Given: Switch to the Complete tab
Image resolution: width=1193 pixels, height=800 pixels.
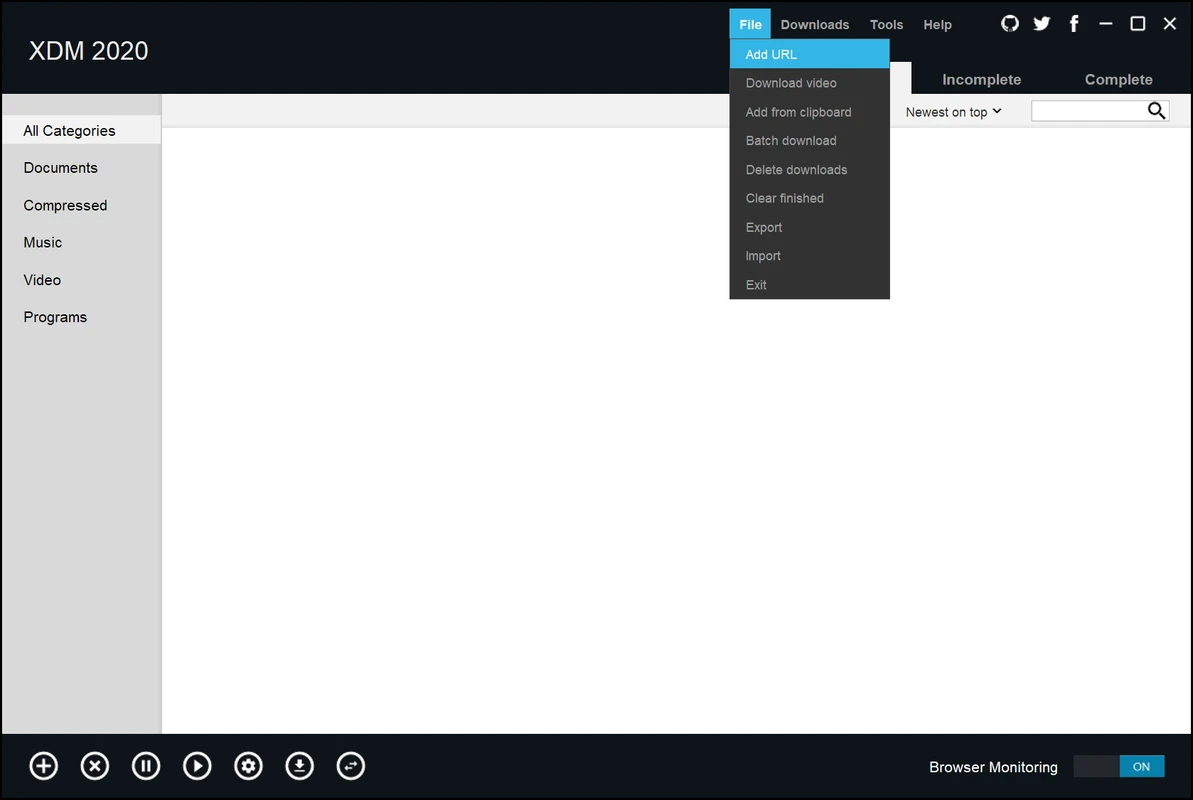Looking at the screenshot, I should click(1118, 79).
